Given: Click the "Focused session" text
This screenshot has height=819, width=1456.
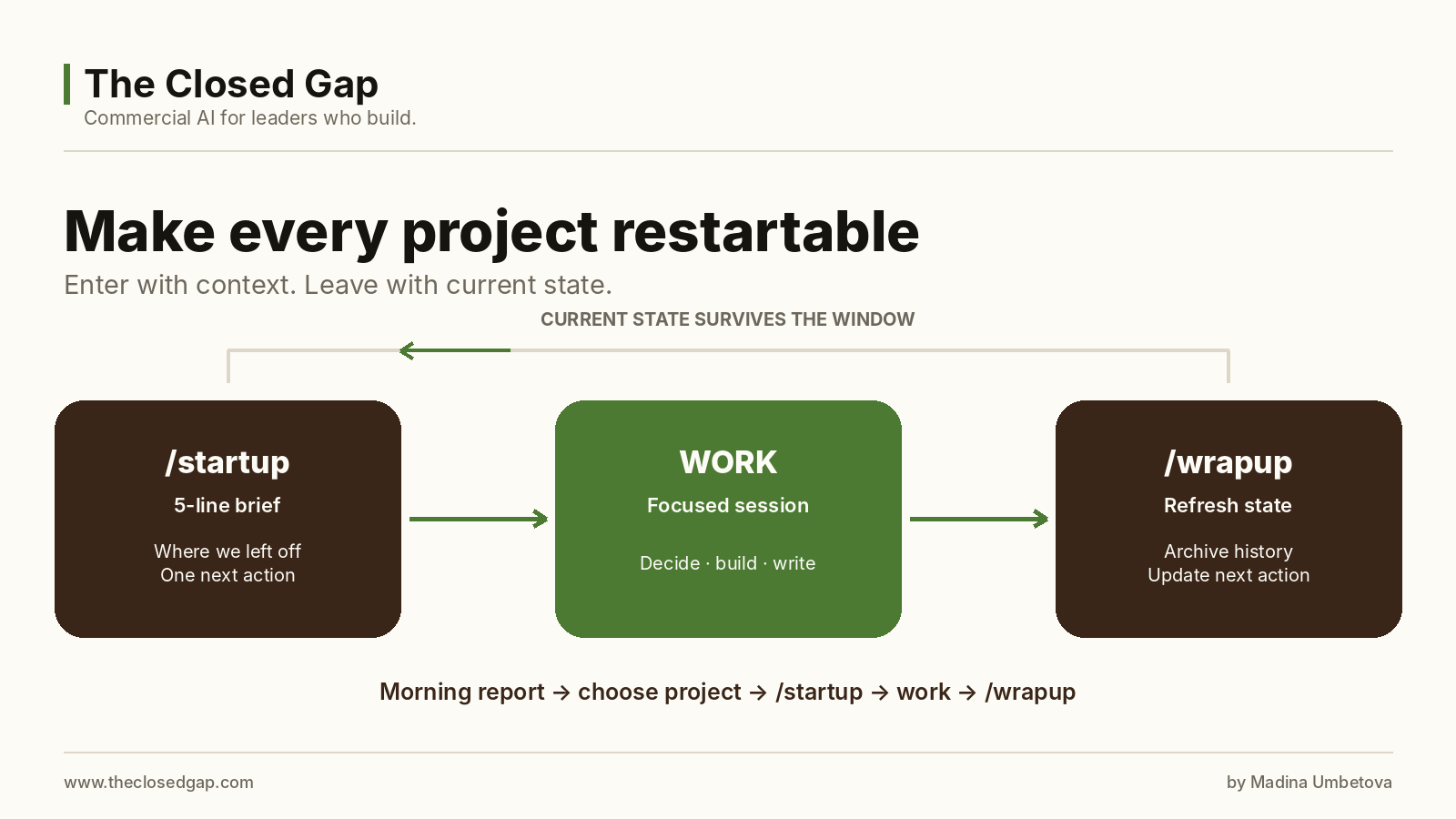Looking at the screenshot, I should (x=728, y=505).
